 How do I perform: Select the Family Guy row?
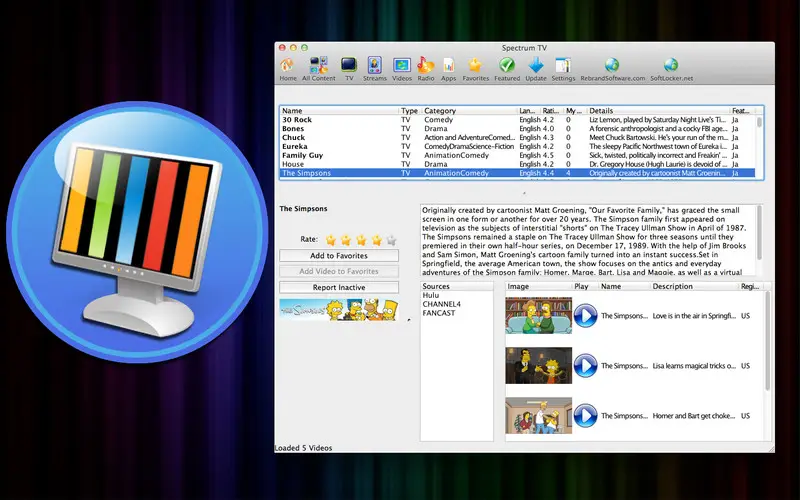coord(517,155)
